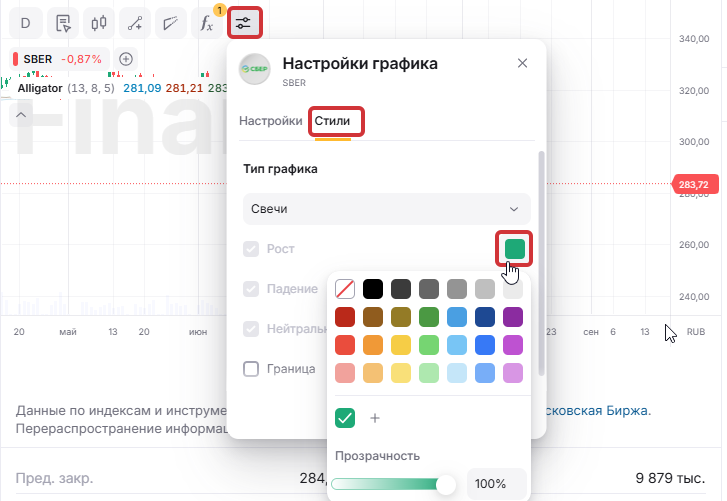This screenshot has width=727, height=501.
Task: Switch to the Настройки tab
Action: pos(270,121)
